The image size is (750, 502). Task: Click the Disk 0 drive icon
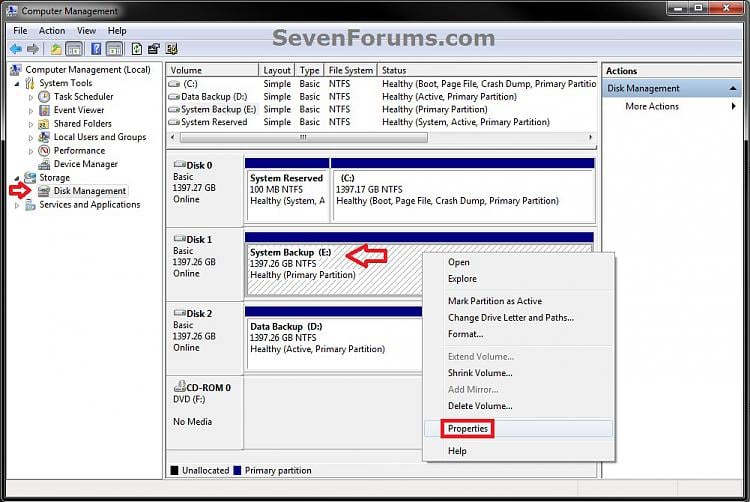pyautogui.click(x=179, y=164)
